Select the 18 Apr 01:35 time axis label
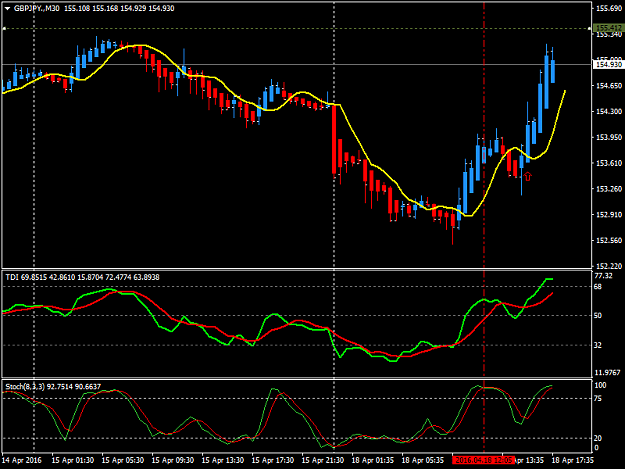The height and width of the screenshot is (469, 625). pyautogui.click(x=373, y=460)
